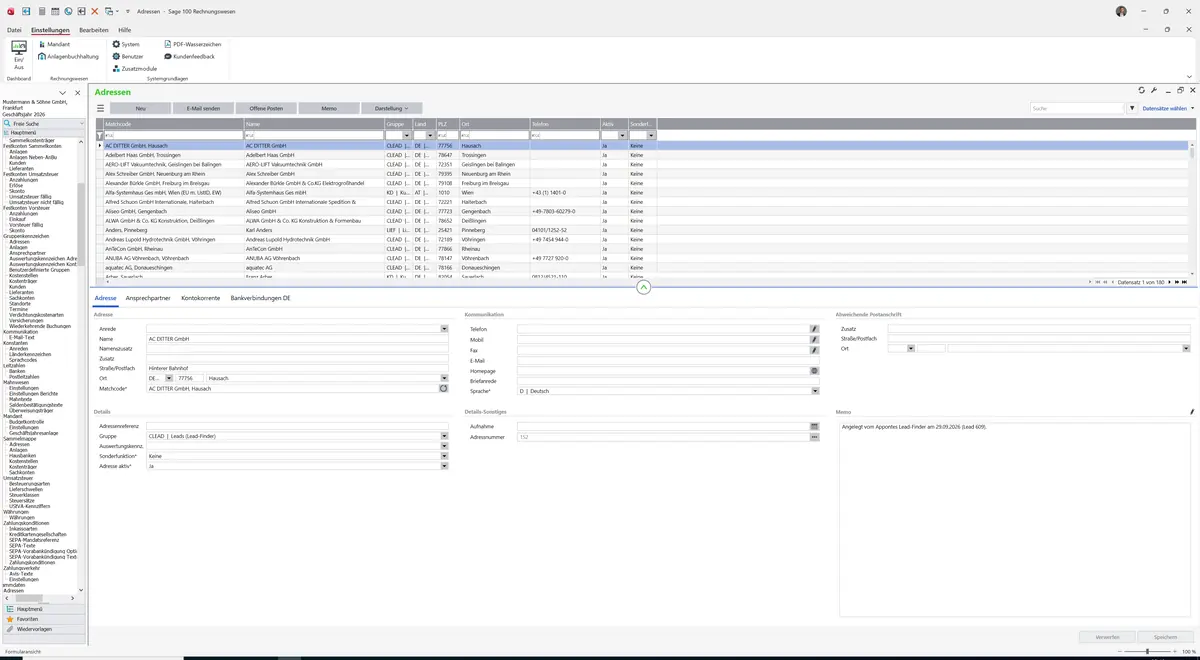Click the Offene Posten button
Viewport: 1200px width, 660px height.
(266, 108)
